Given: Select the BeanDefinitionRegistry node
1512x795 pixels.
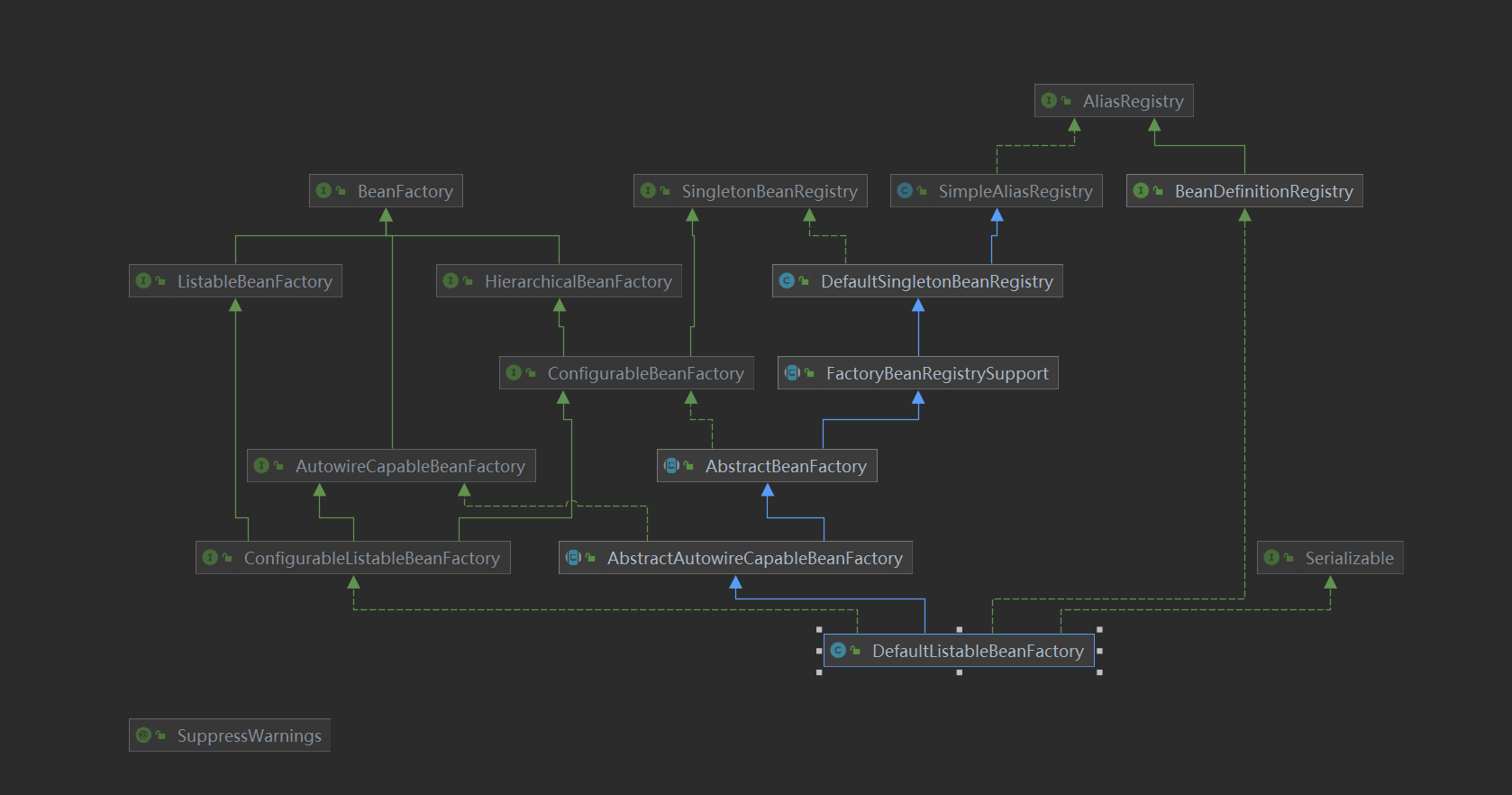Looking at the screenshot, I should pos(1244,191).
